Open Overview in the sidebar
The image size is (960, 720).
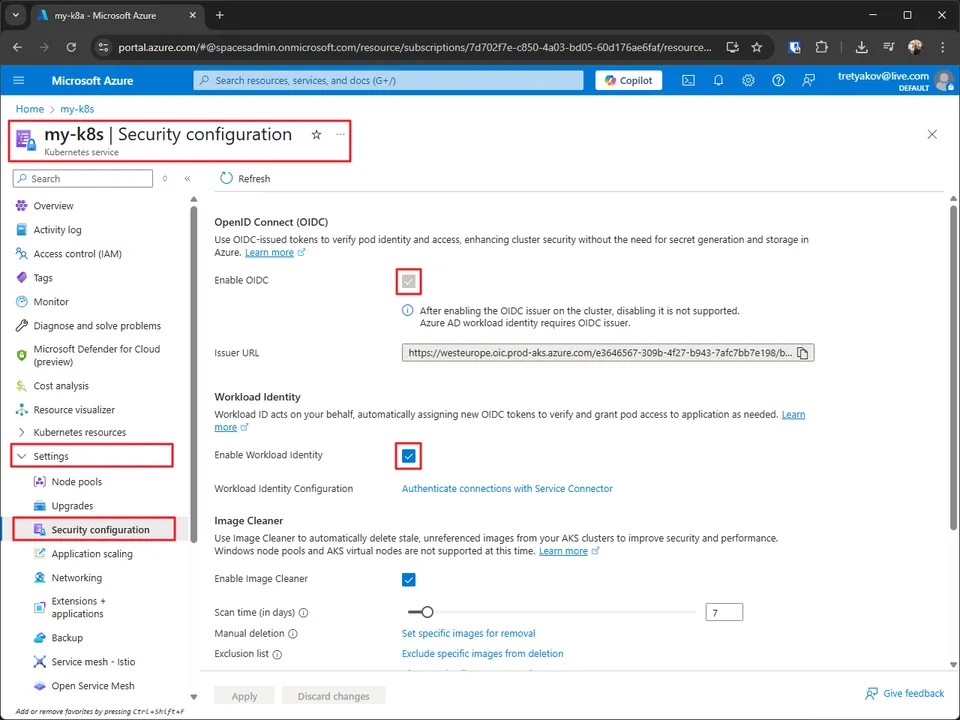[53, 206]
